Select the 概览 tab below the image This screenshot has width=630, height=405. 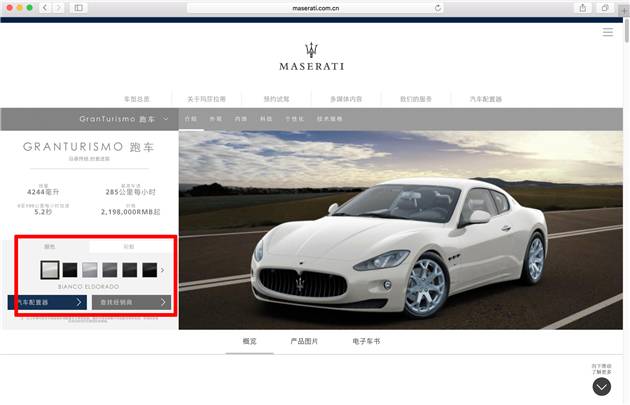[250, 342]
